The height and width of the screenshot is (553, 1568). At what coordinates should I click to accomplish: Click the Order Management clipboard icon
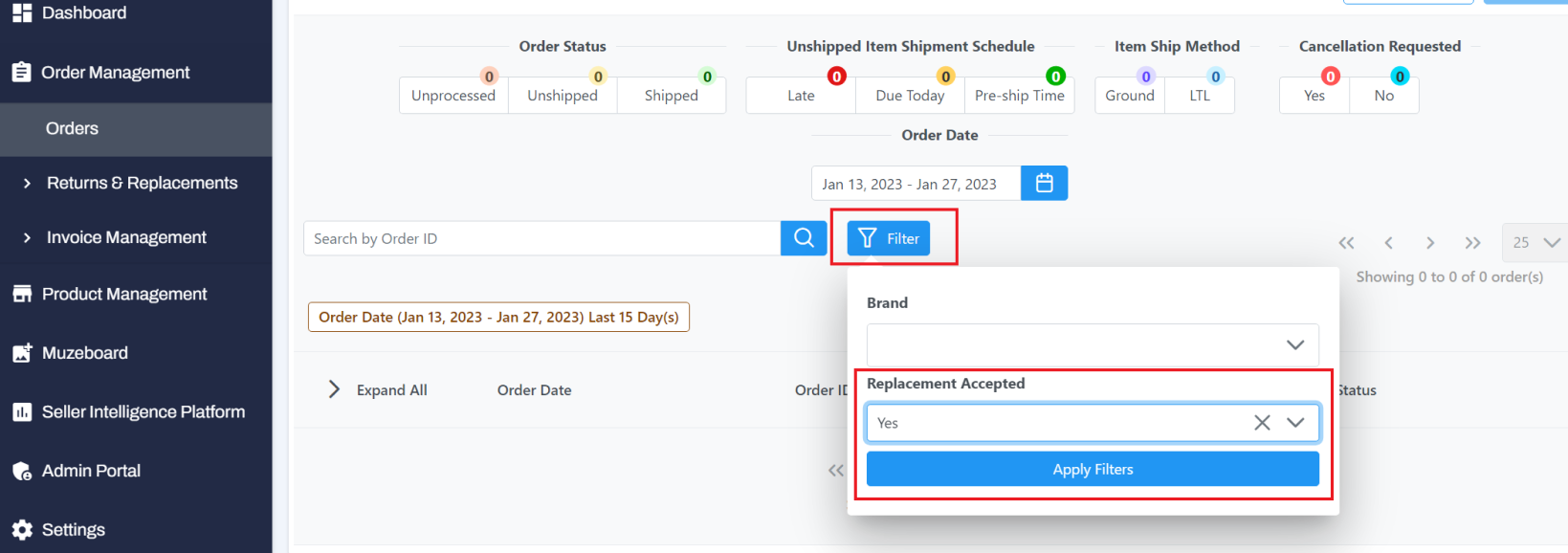pyautogui.click(x=21, y=72)
